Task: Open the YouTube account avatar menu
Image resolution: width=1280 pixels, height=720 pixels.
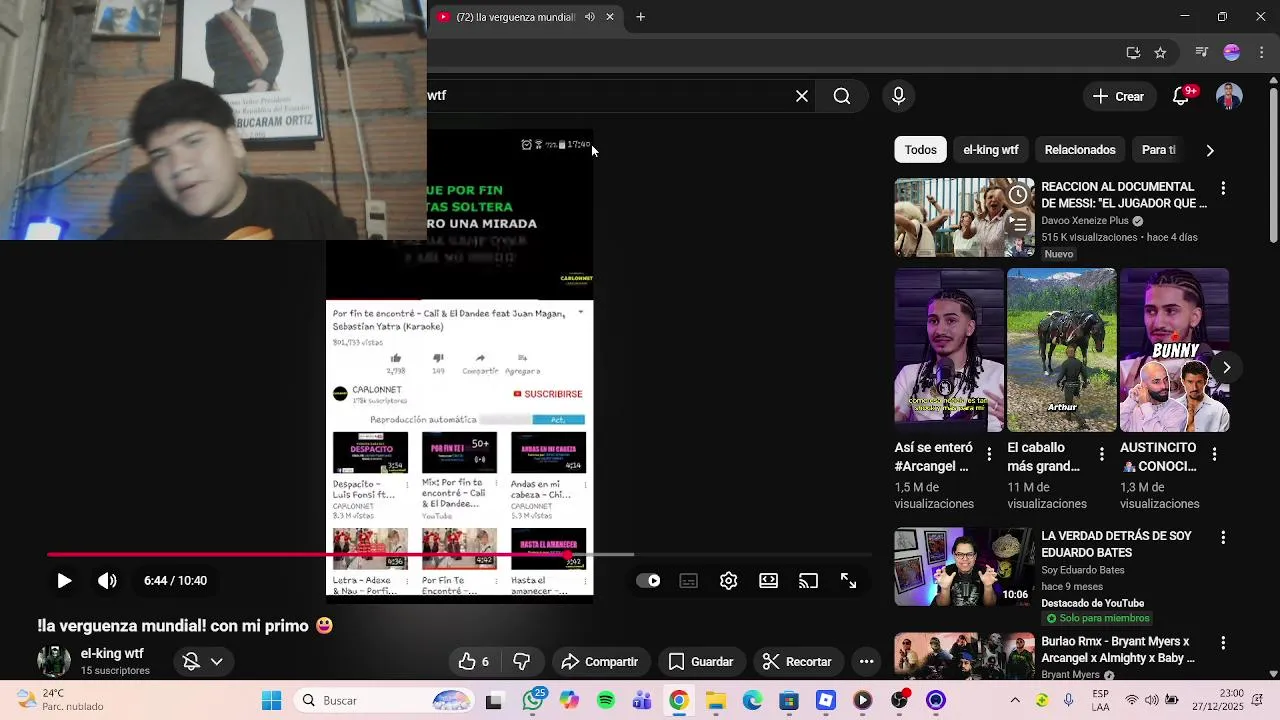Action: [1229, 96]
